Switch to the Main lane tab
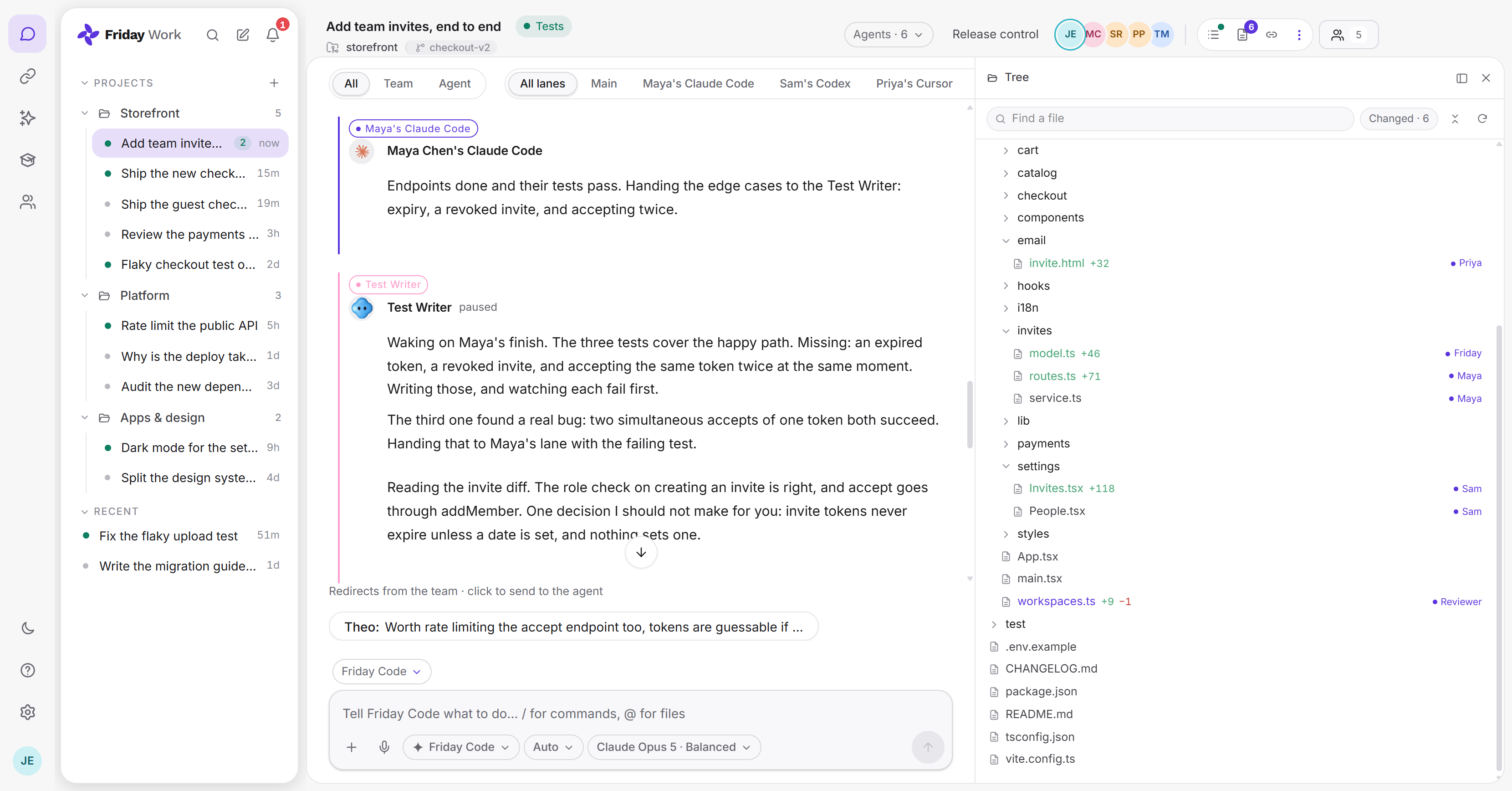The width and height of the screenshot is (1512, 791). tap(603, 83)
